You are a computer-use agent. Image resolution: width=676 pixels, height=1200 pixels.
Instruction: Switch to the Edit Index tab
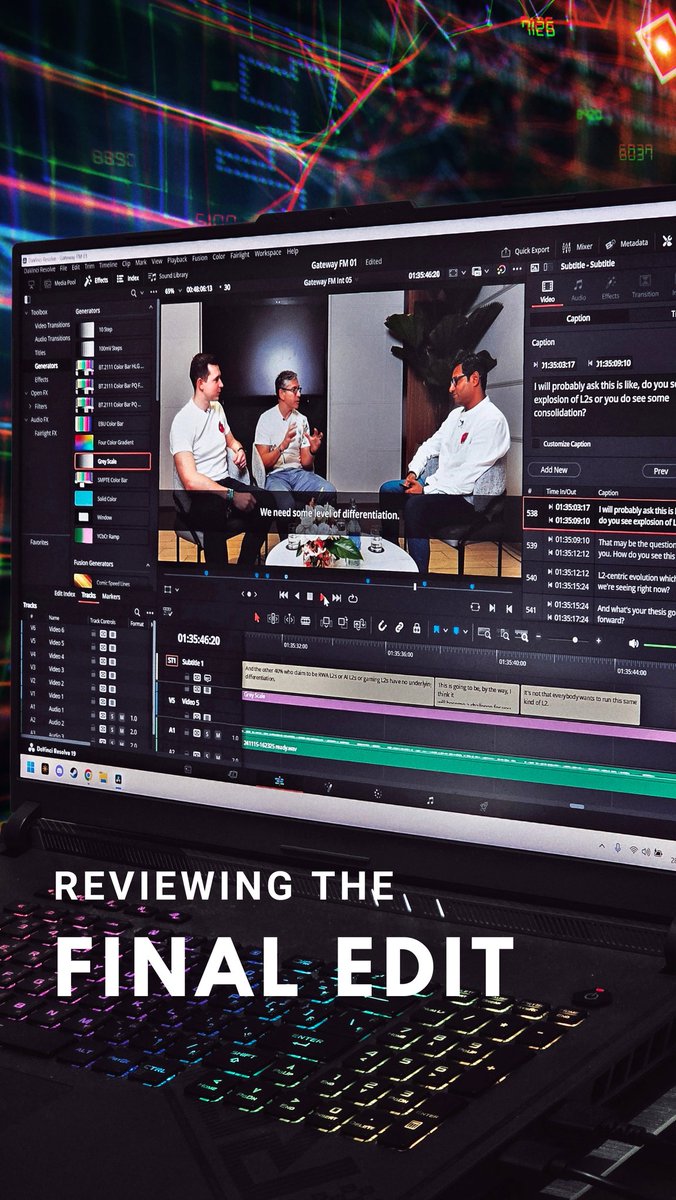click(x=64, y=593)
